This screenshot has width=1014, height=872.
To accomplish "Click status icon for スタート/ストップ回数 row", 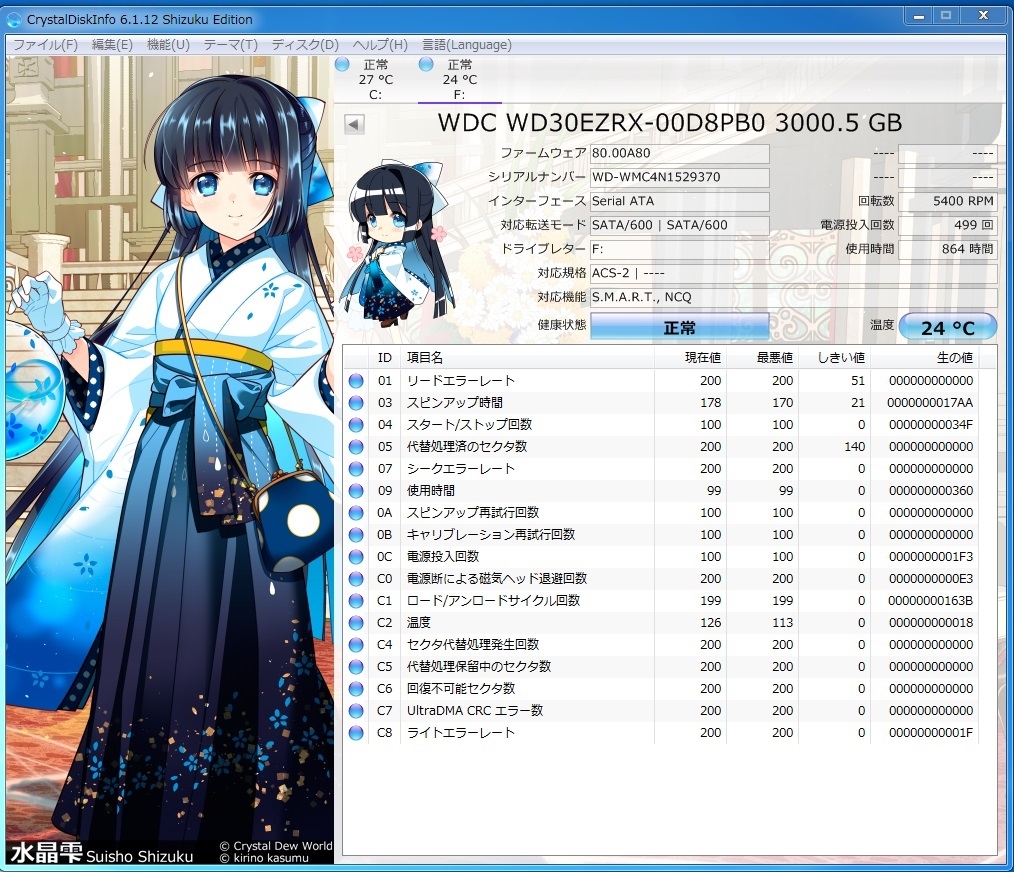I will tap(356, 425).
